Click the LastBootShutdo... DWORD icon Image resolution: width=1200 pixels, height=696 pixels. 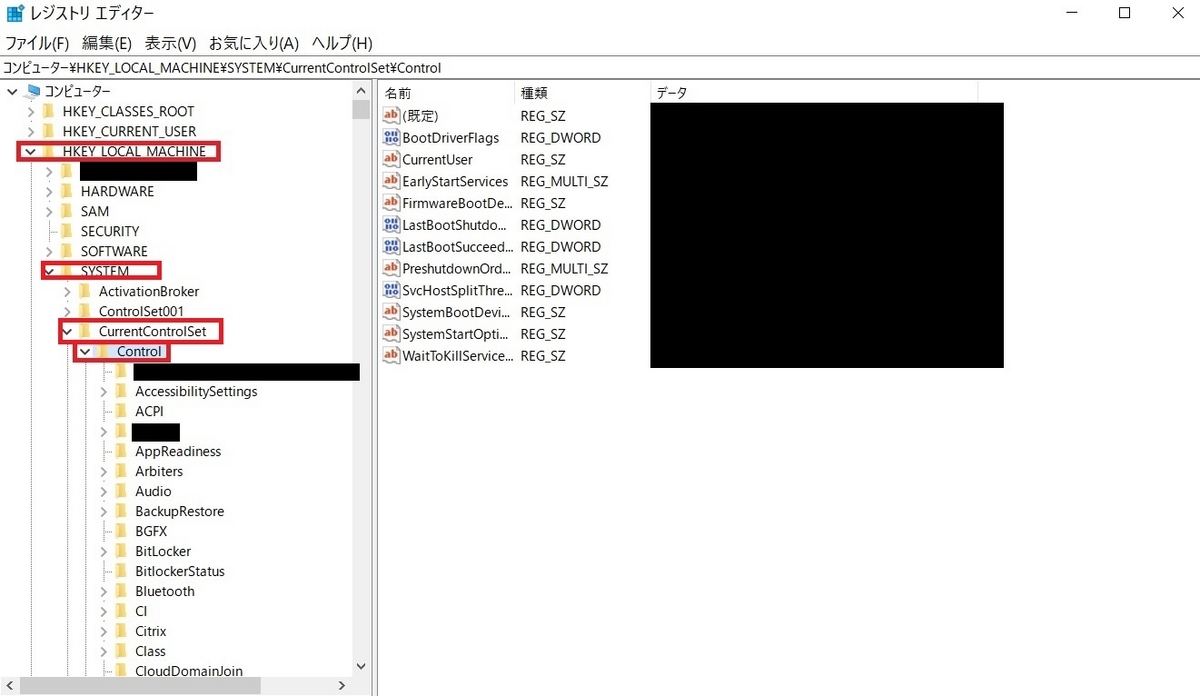(x=392, y=225)
